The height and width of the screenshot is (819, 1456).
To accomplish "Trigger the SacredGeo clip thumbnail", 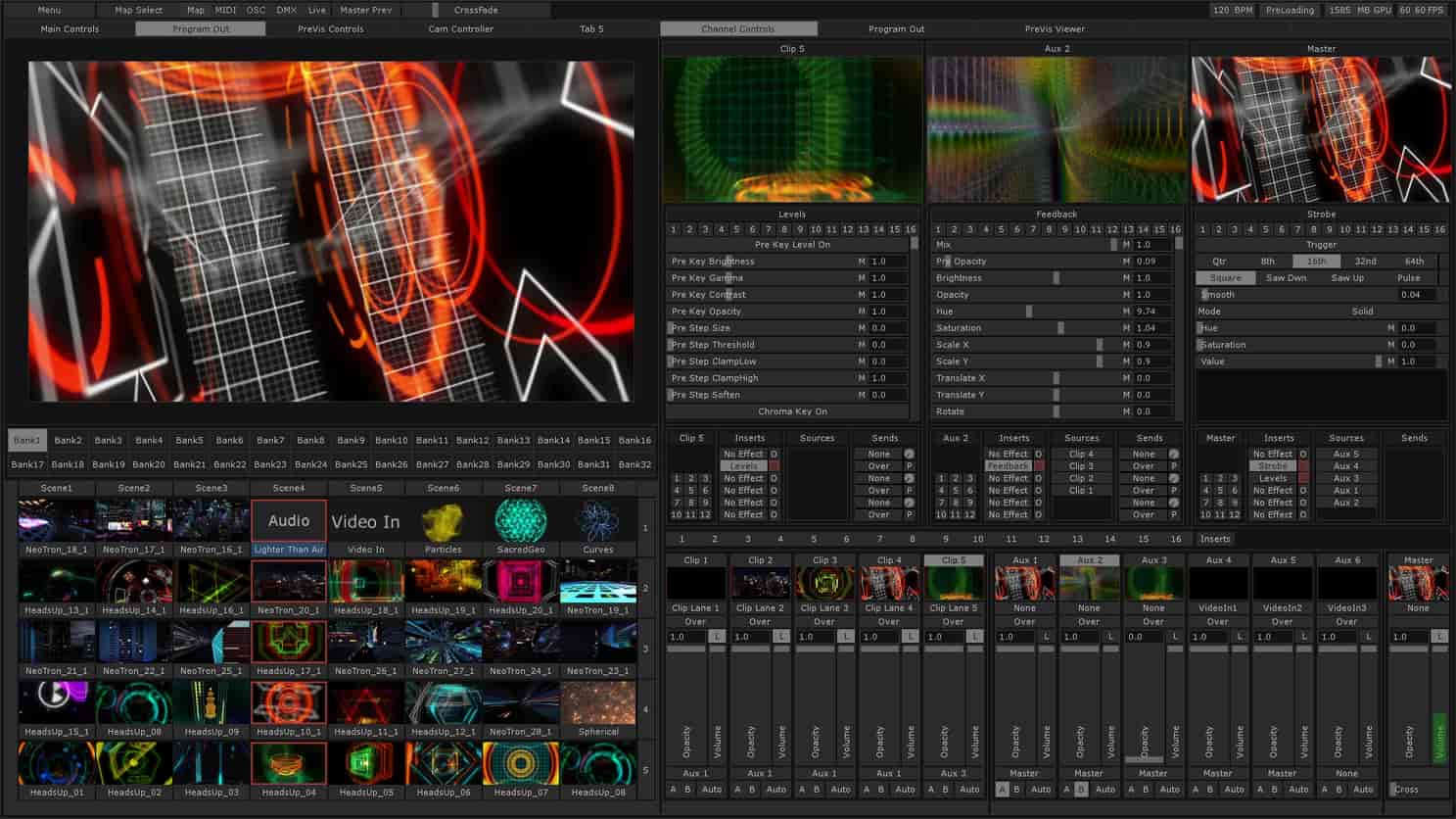I will [x=520, y=521].
